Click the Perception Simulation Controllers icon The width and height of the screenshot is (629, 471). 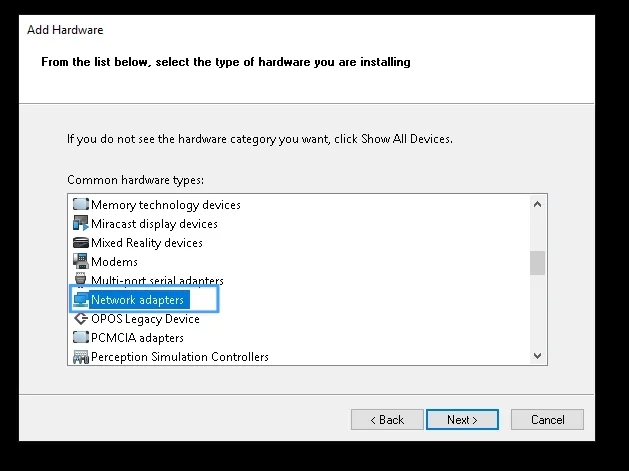point(81,357)
